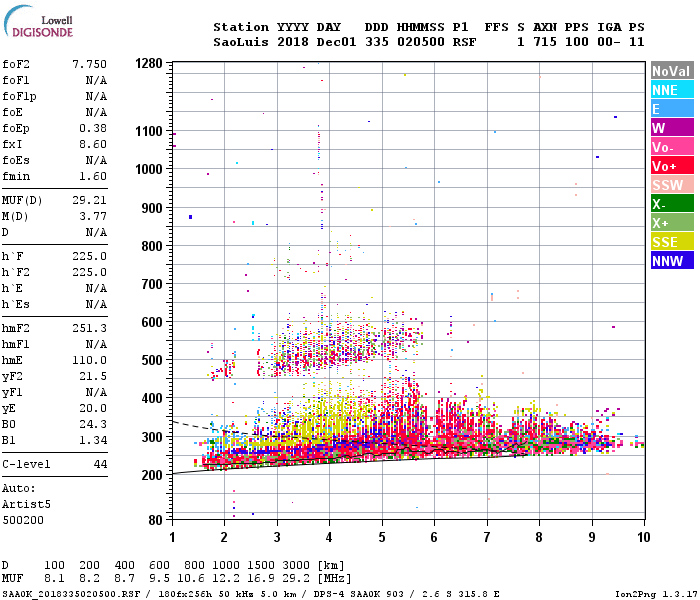Click the h`F value 225.0
The height and width of the screenshot is (600, 700).
click(x=89, y=256)
